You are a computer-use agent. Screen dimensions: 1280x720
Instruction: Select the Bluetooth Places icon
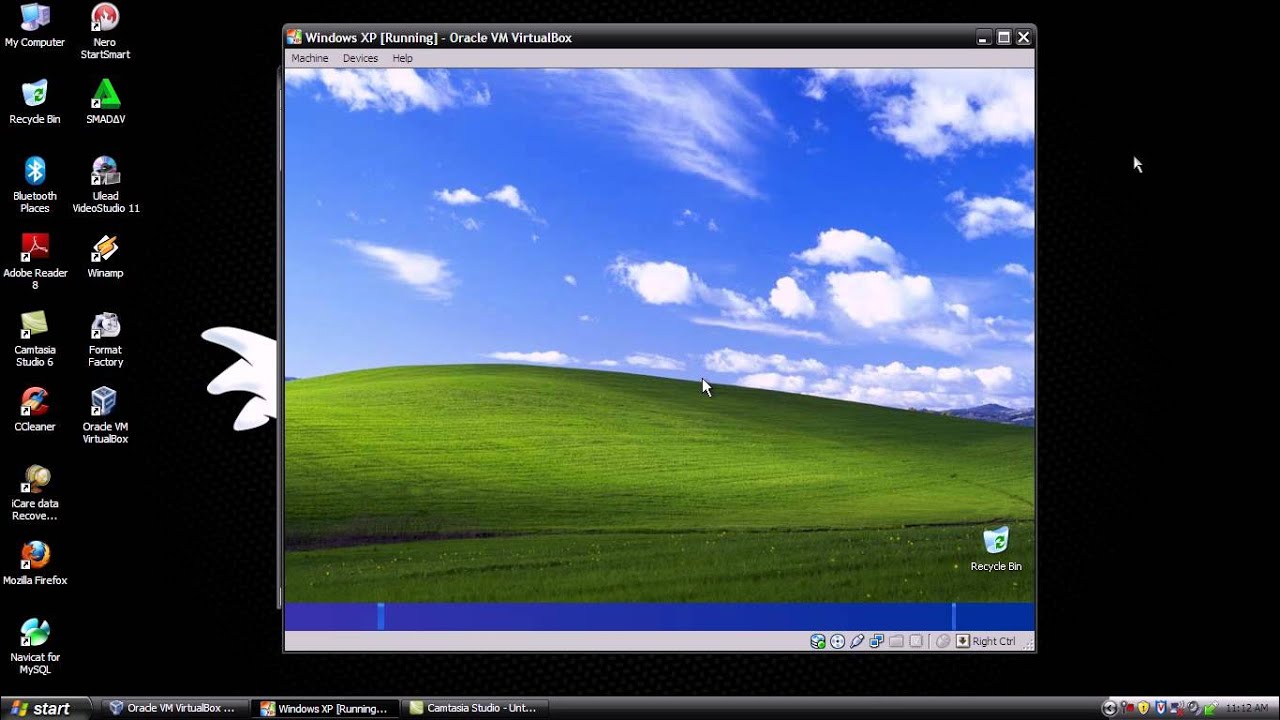35,185
